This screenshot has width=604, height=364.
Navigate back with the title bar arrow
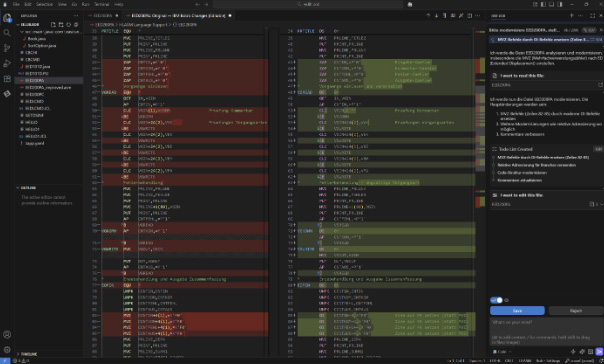[x=198, y=4]
